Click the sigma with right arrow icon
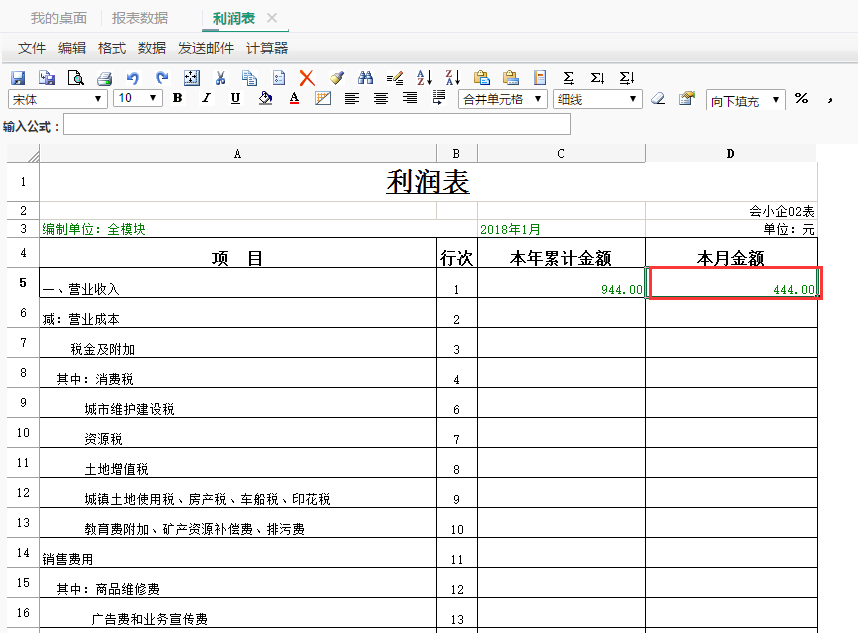Viewport: 858px width, 633px height. 627,78
